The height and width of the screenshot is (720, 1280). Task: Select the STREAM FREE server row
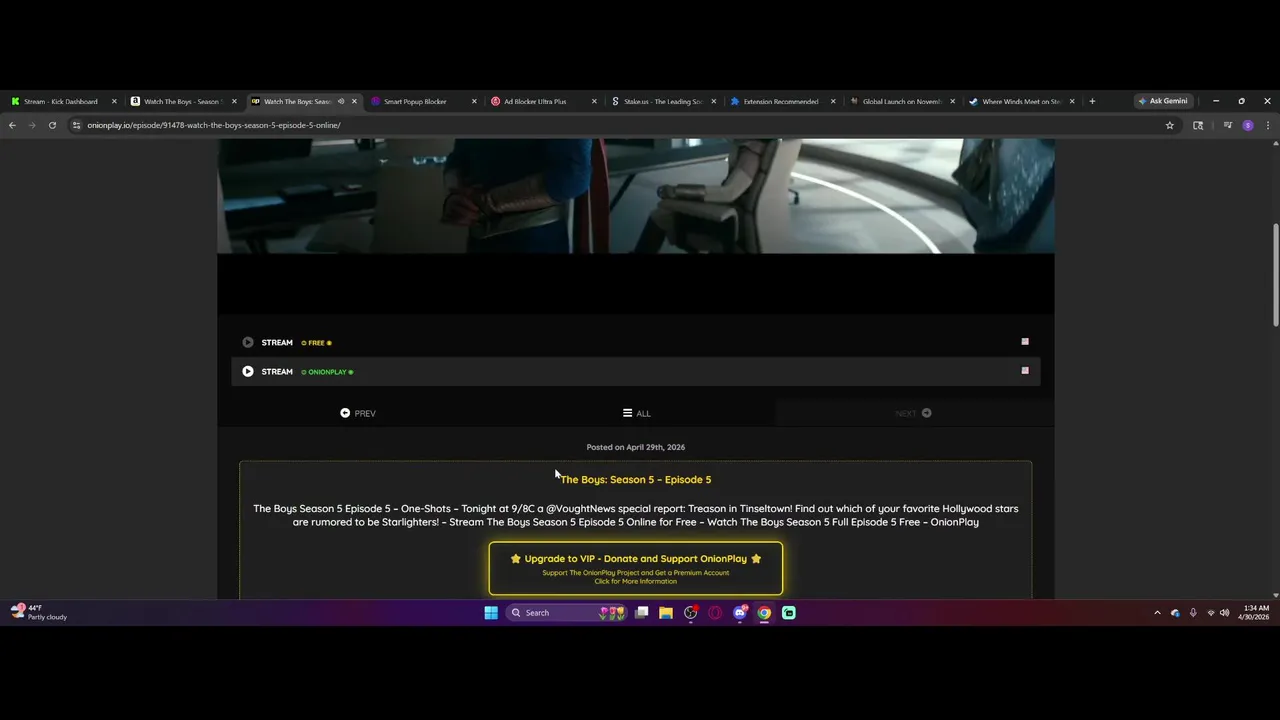pyautogui.click(x=636, y=342)
